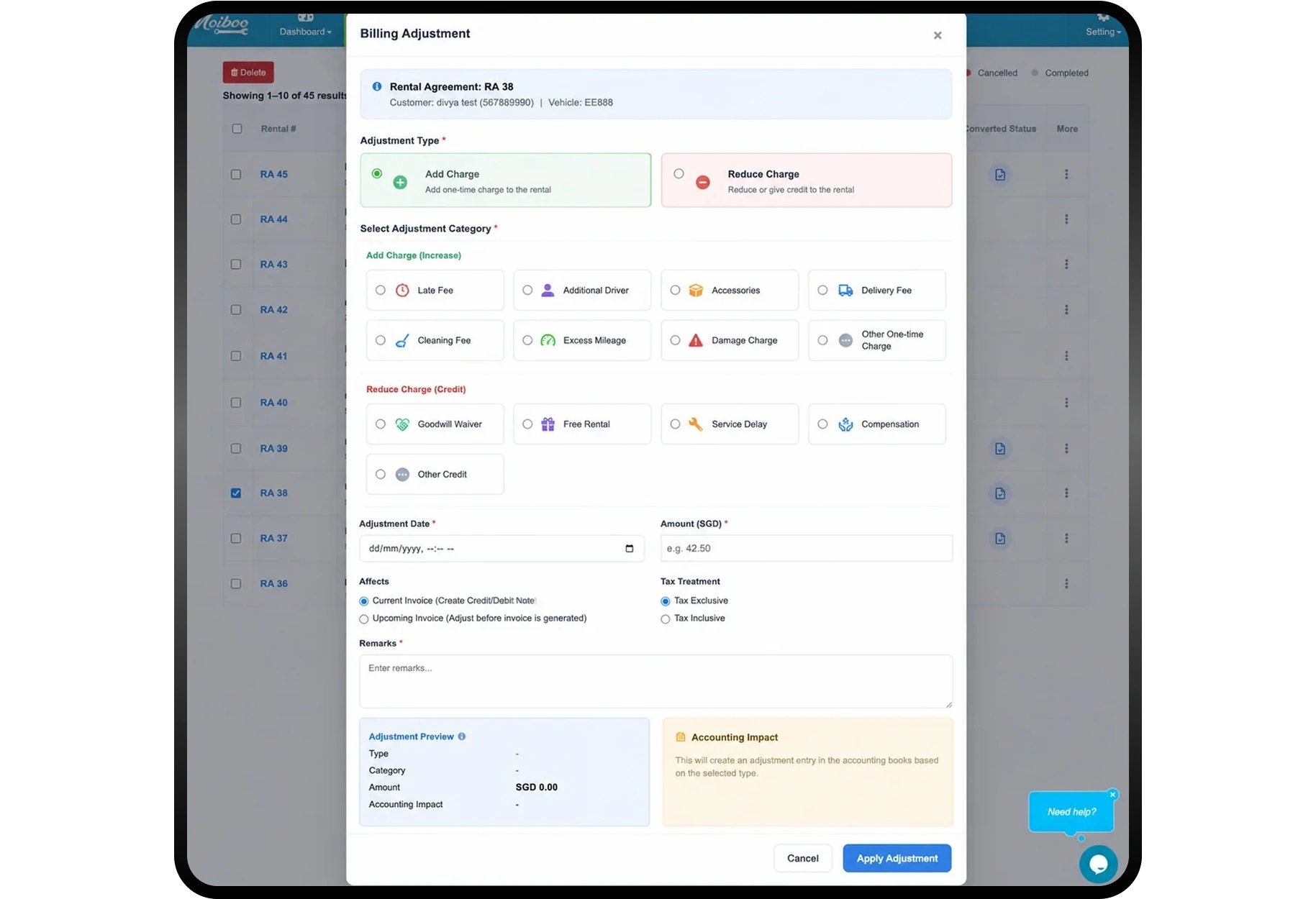Screen dimensions: 1316x899
Task: Open the calendar picker in Adjustment Date
Action: click(630, 549)
